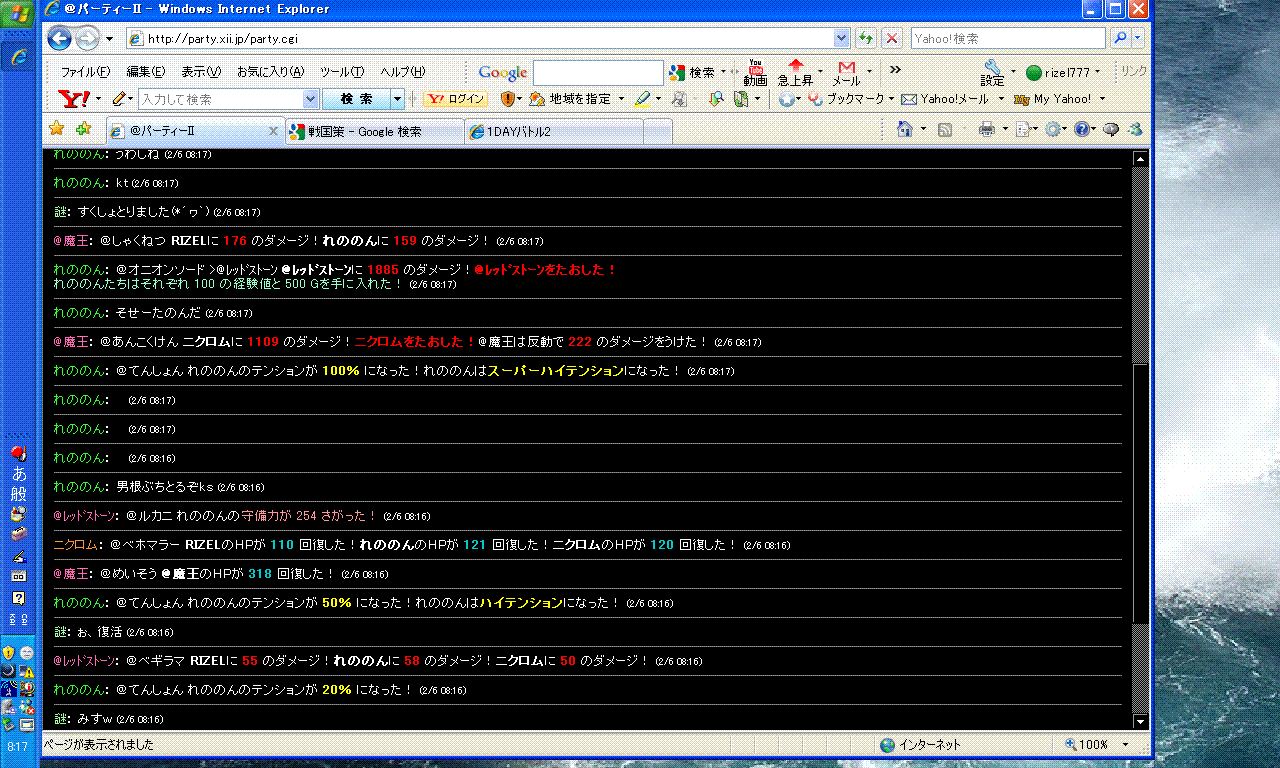Viewport: 1280px width, 768px height.
Task: Click the Help question mark icon
Action: 1081,129
